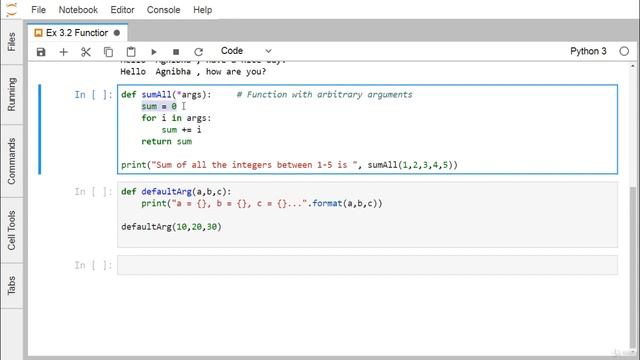Click the 'def defaultArg(a,b,c):' line
This screenshot has height=360, width=640.
(x=176, y=191)
